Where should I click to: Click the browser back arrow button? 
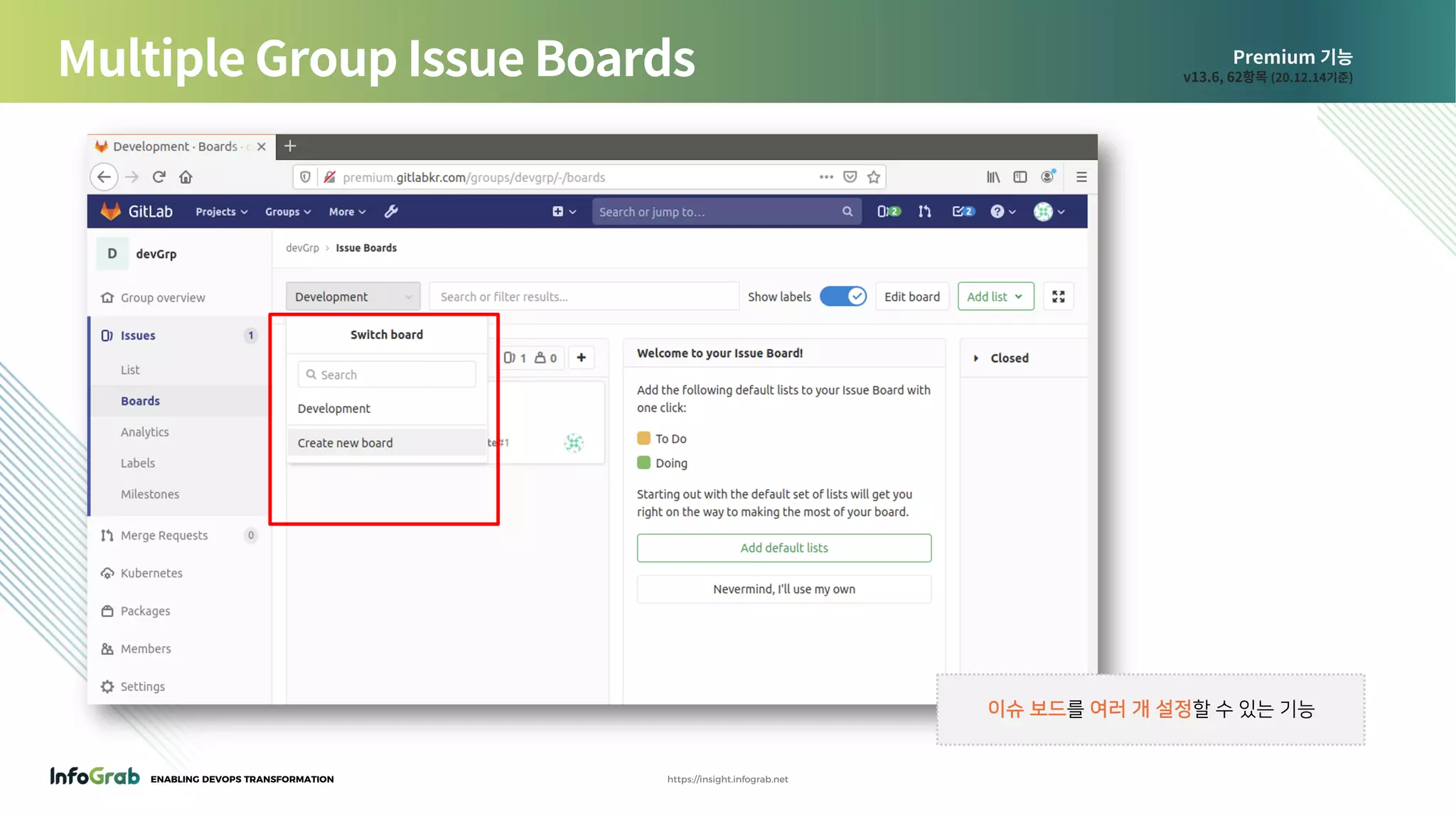tap(105, 177)
